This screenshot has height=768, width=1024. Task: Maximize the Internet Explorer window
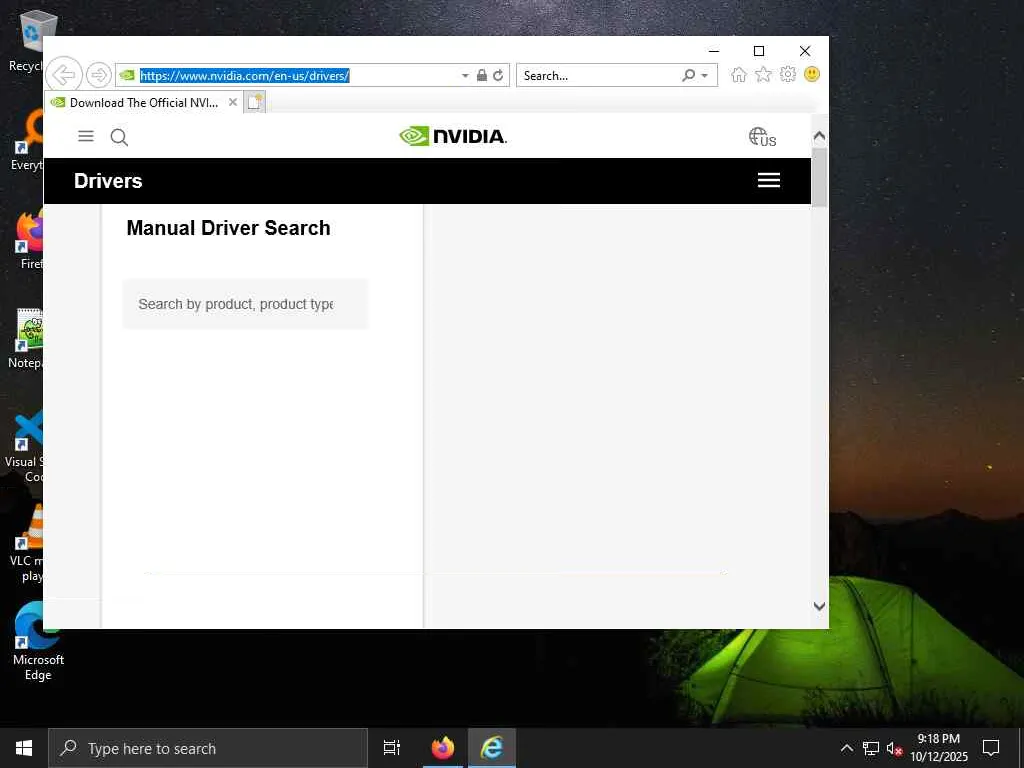click(x=759, y=51)
